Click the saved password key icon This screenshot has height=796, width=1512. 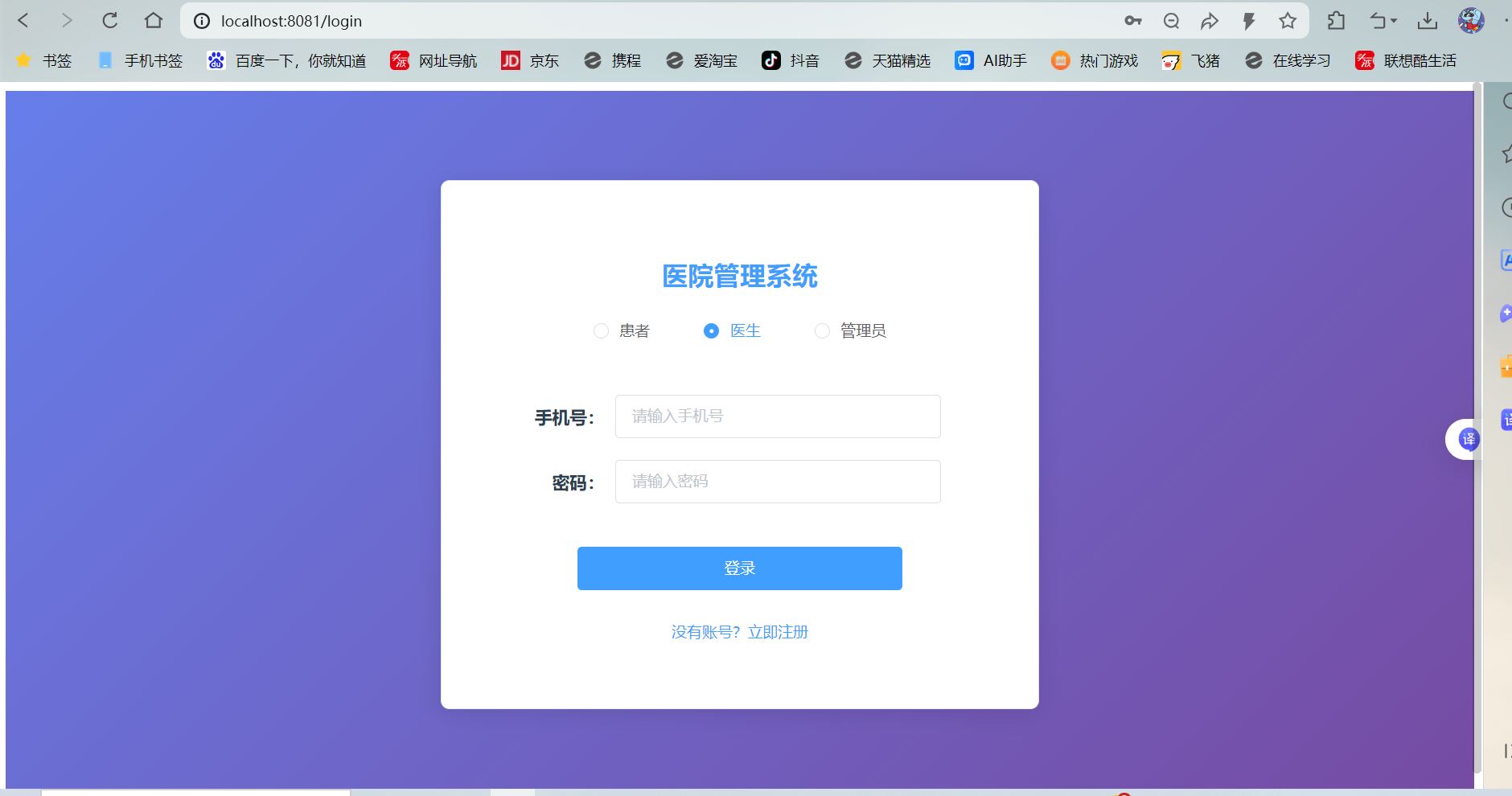click(x=1133, y=21)
